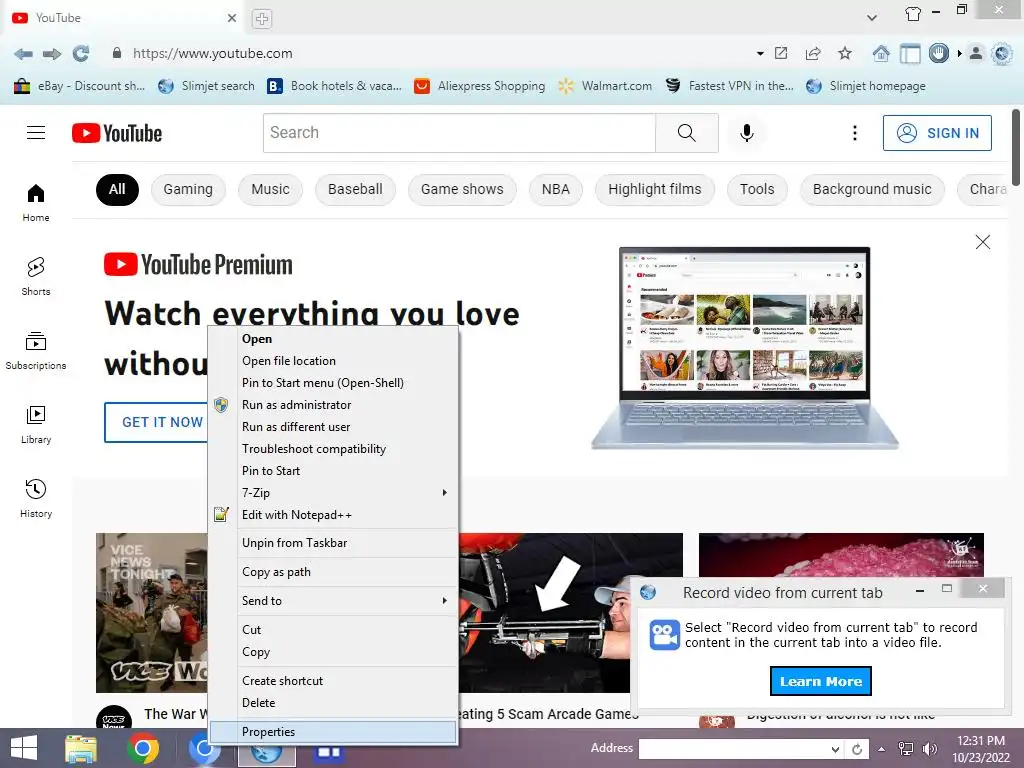
Task: Bookmark this page with the star icon
Action: pyautogui.click(x=845, y=53)
